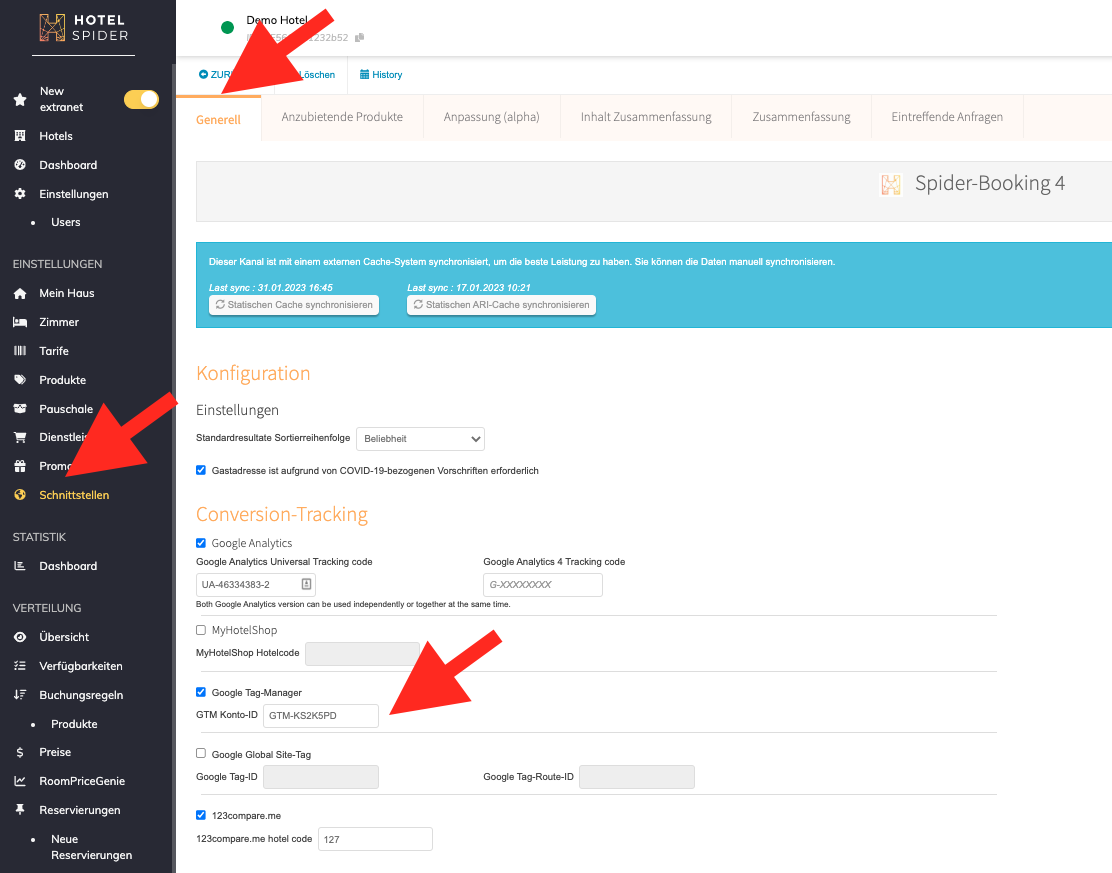Click the Tarife barcode icon

click(x=20, y=351)
